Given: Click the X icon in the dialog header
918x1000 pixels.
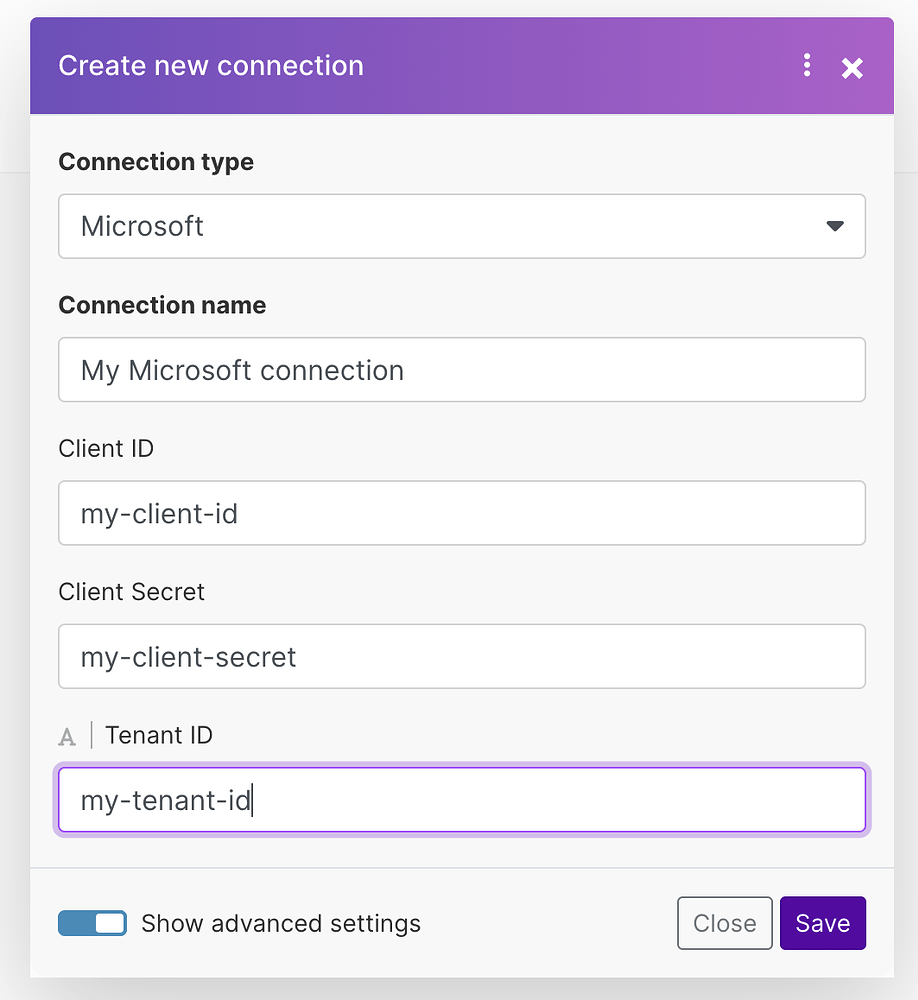Looking at the screenshot, I should (851, 68).
